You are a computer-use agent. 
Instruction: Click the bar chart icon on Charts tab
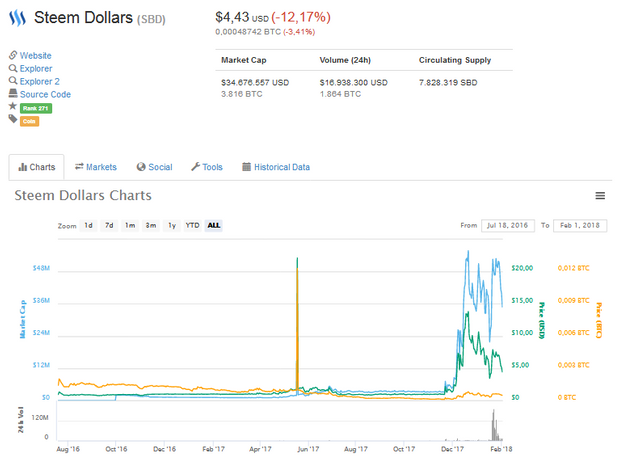23,167
